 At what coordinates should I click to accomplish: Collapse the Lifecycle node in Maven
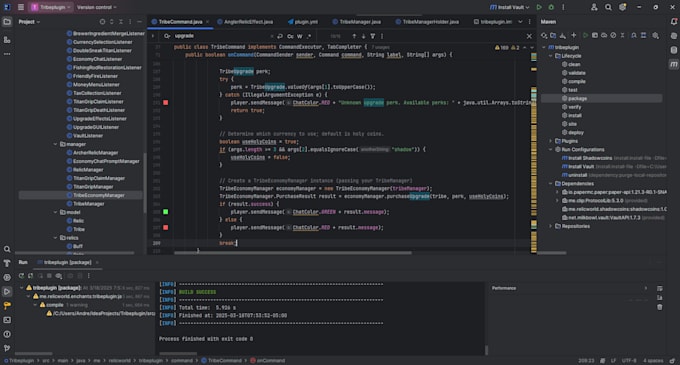pyautogui.click(x=551, y=56)
